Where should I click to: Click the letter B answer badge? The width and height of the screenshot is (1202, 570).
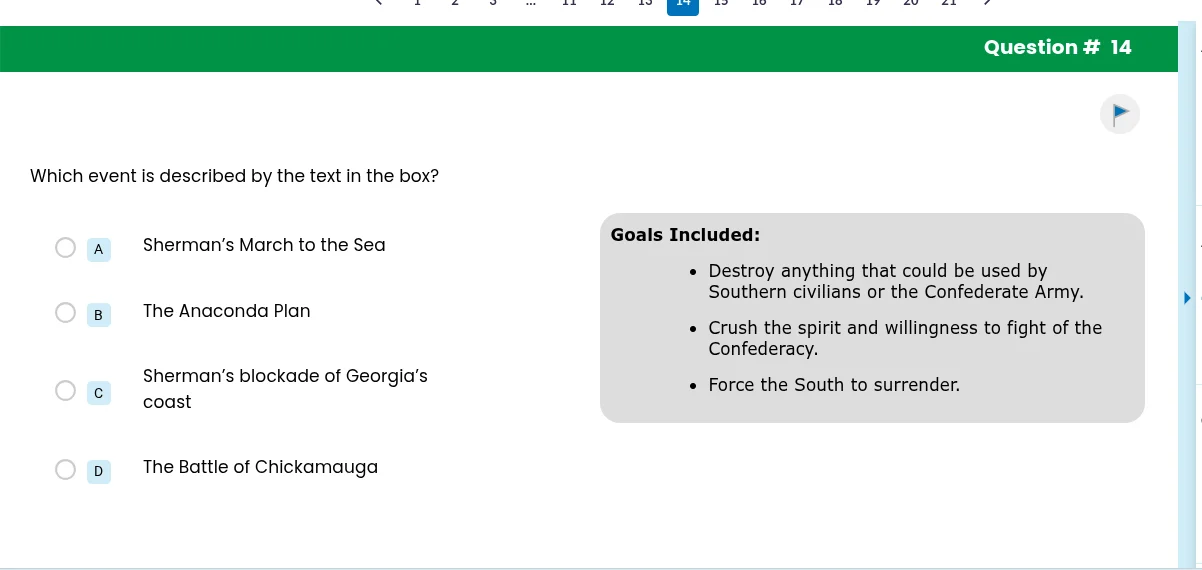(x=98, y=315)
